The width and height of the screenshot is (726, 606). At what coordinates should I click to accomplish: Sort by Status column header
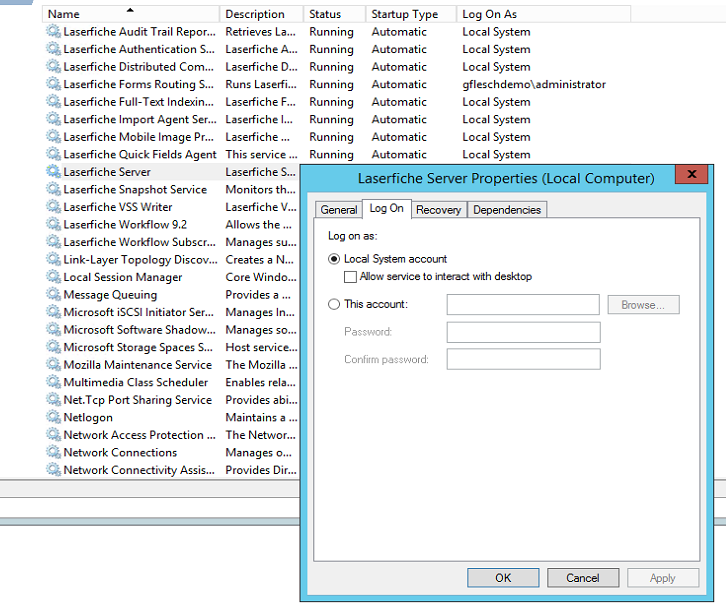point(335,14)
